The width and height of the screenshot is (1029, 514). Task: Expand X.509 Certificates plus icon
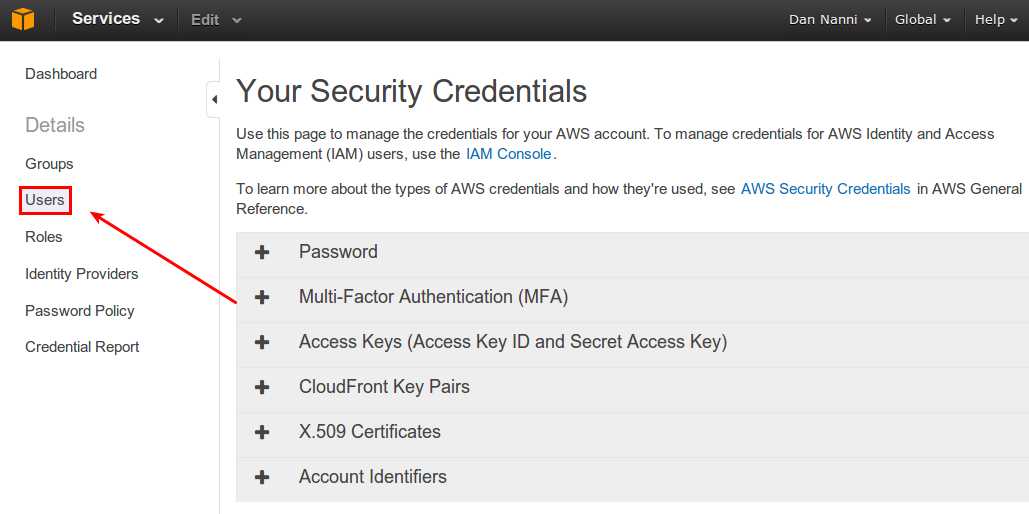(x=262, y=432)
